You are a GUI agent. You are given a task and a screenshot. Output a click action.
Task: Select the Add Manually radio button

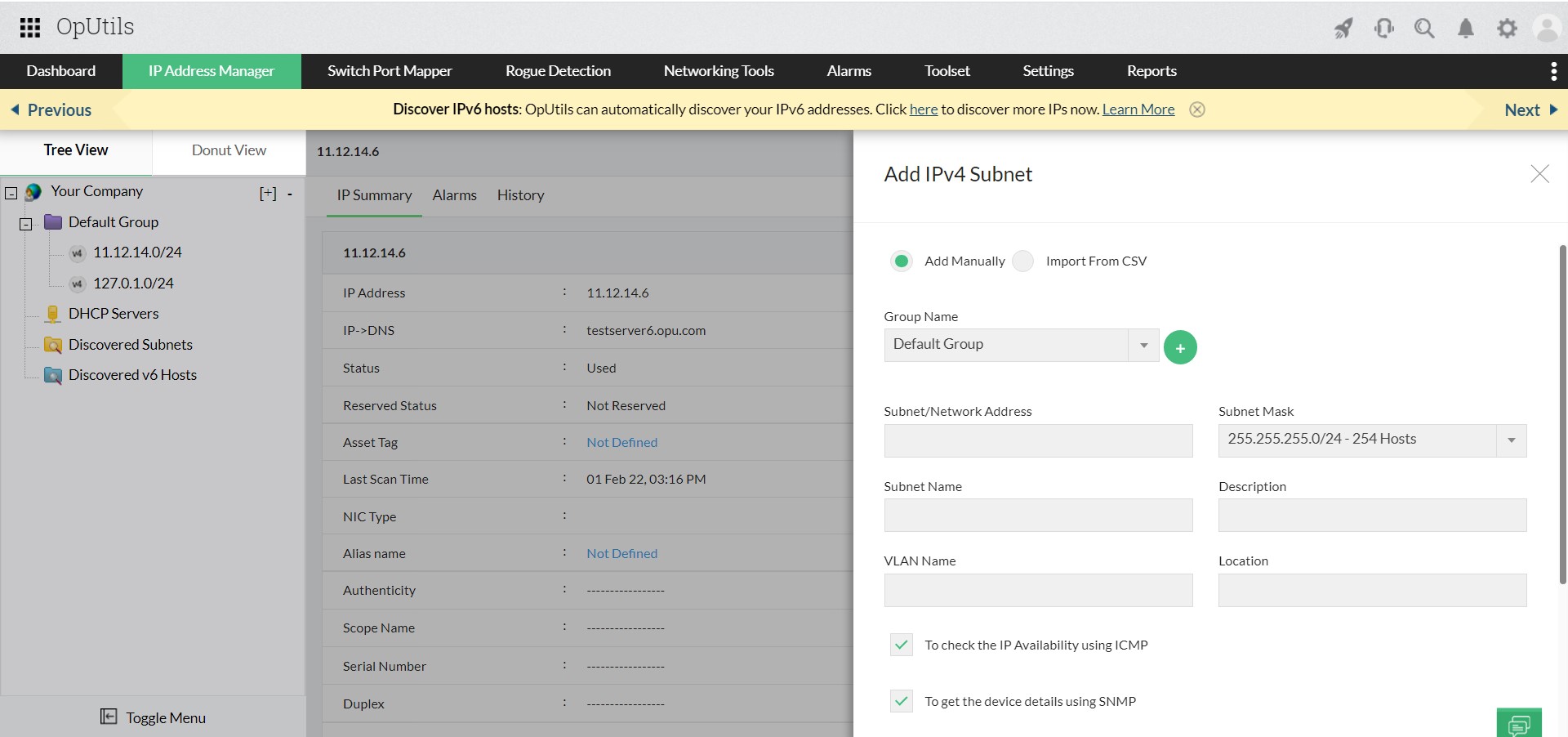(x=901, y=261)
